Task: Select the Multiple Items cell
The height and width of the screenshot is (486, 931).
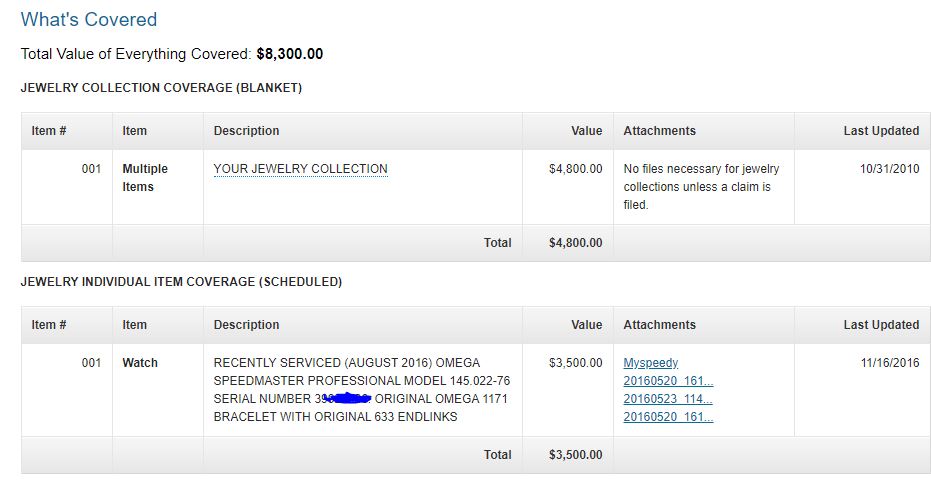Action: tap(145, 178)
